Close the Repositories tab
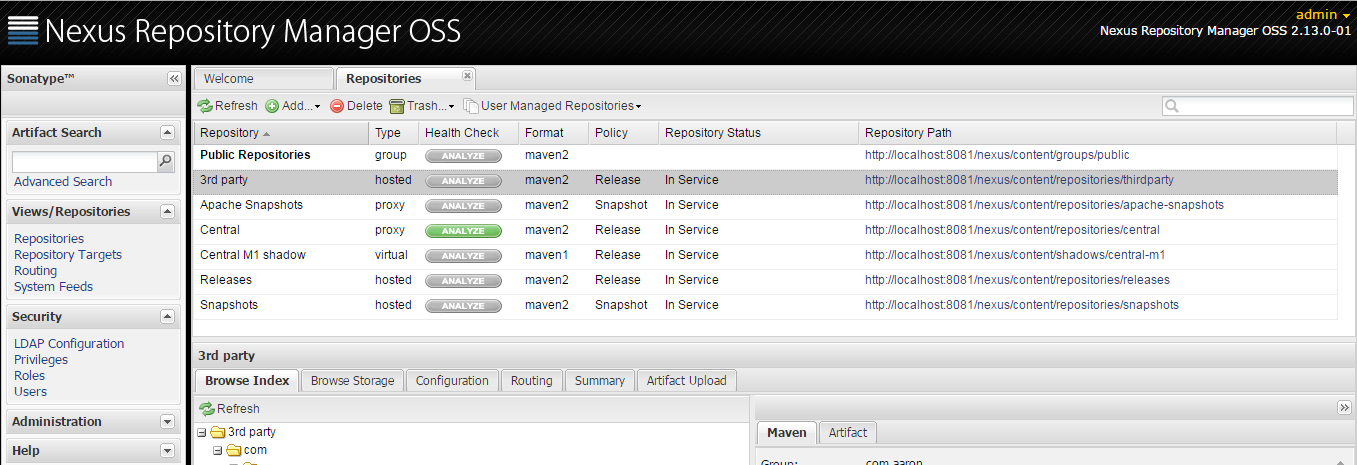This screenshot has height=465, width=1357. coord(467,75)
